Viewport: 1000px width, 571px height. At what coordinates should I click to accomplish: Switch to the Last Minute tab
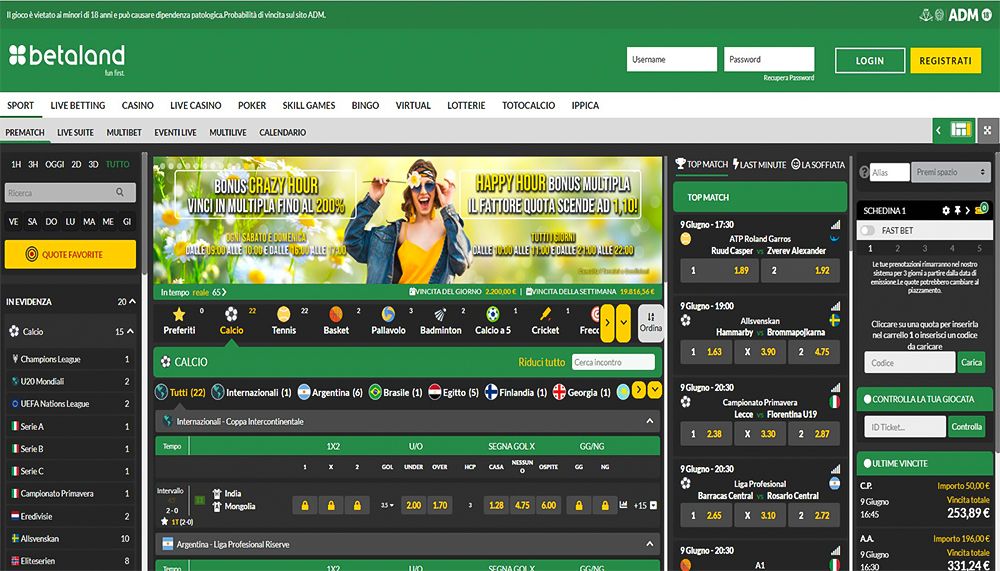[x=760, y=164]
